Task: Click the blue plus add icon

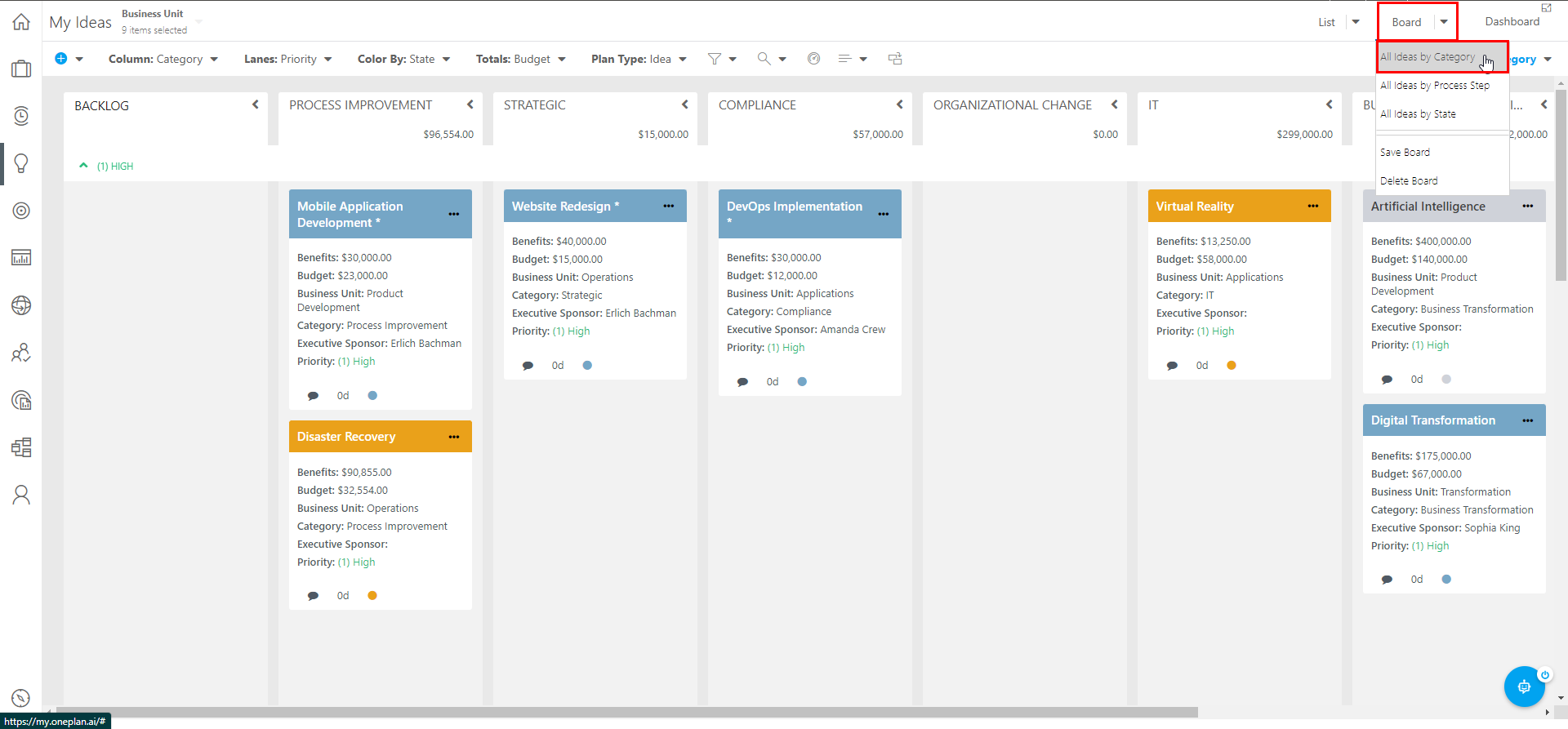Action: 60,59
